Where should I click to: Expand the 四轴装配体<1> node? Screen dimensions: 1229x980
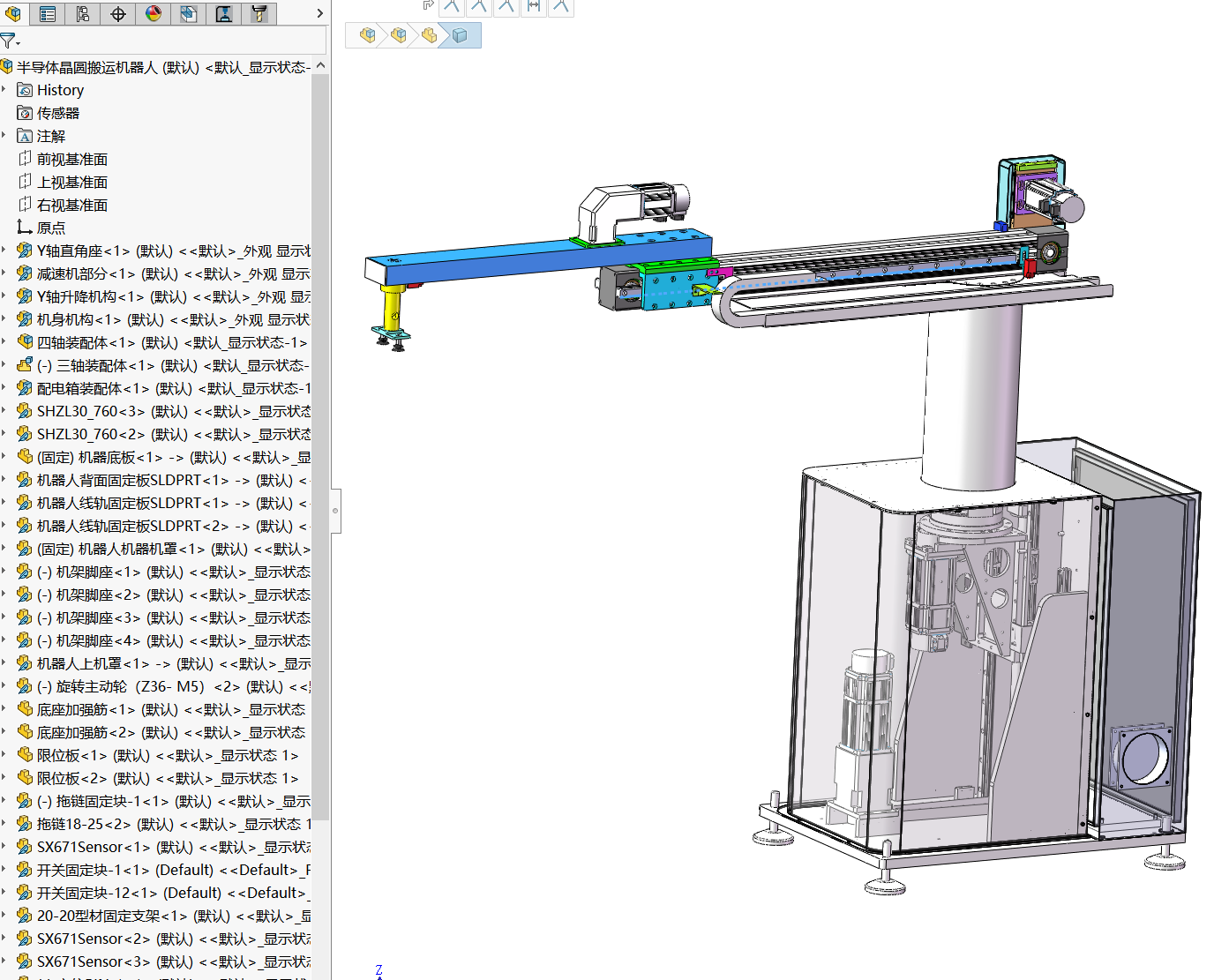click(x=4, y=342)
